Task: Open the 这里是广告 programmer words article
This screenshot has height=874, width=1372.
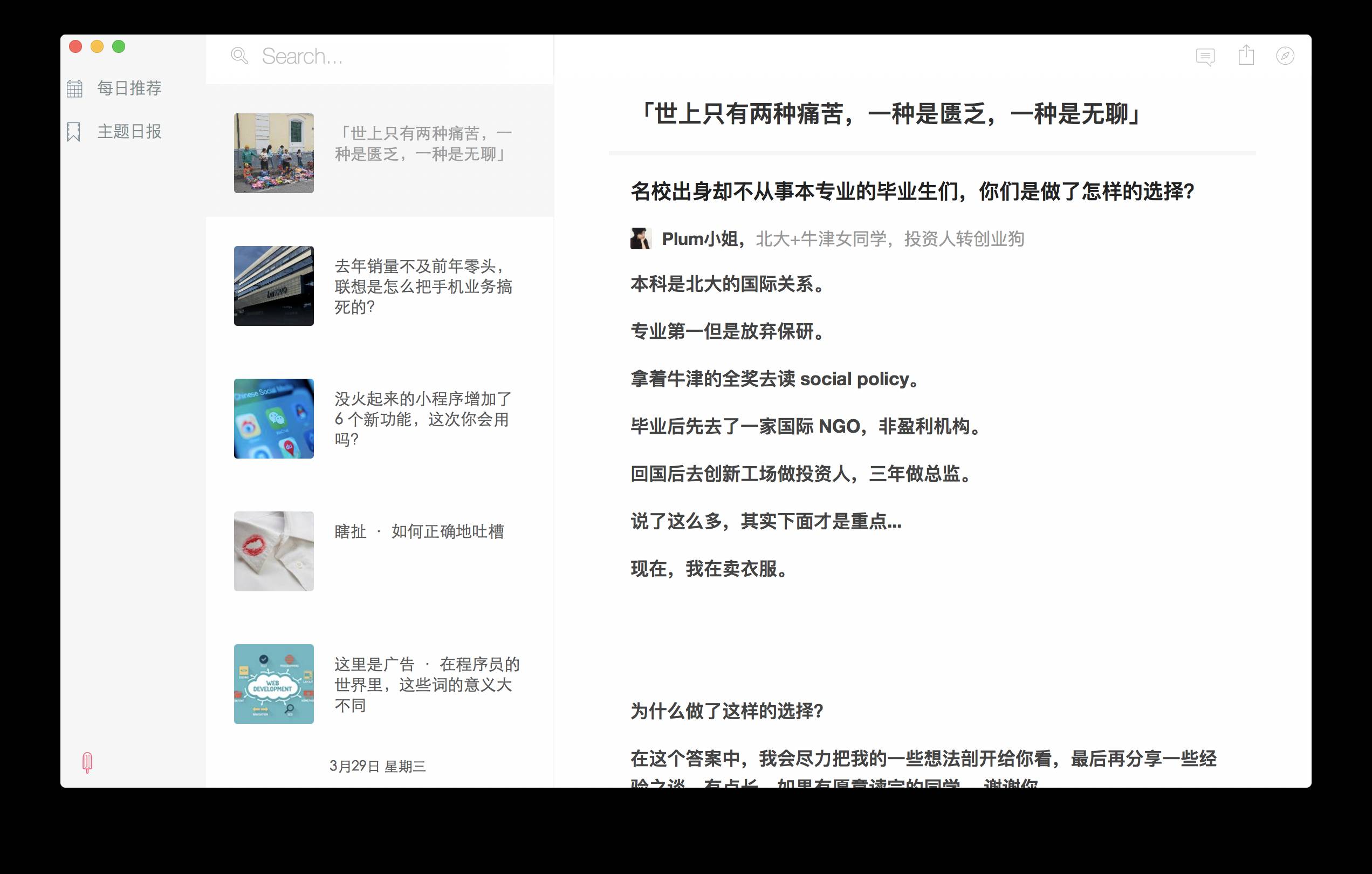Action: pyautogui.click(x=426, y=684)
